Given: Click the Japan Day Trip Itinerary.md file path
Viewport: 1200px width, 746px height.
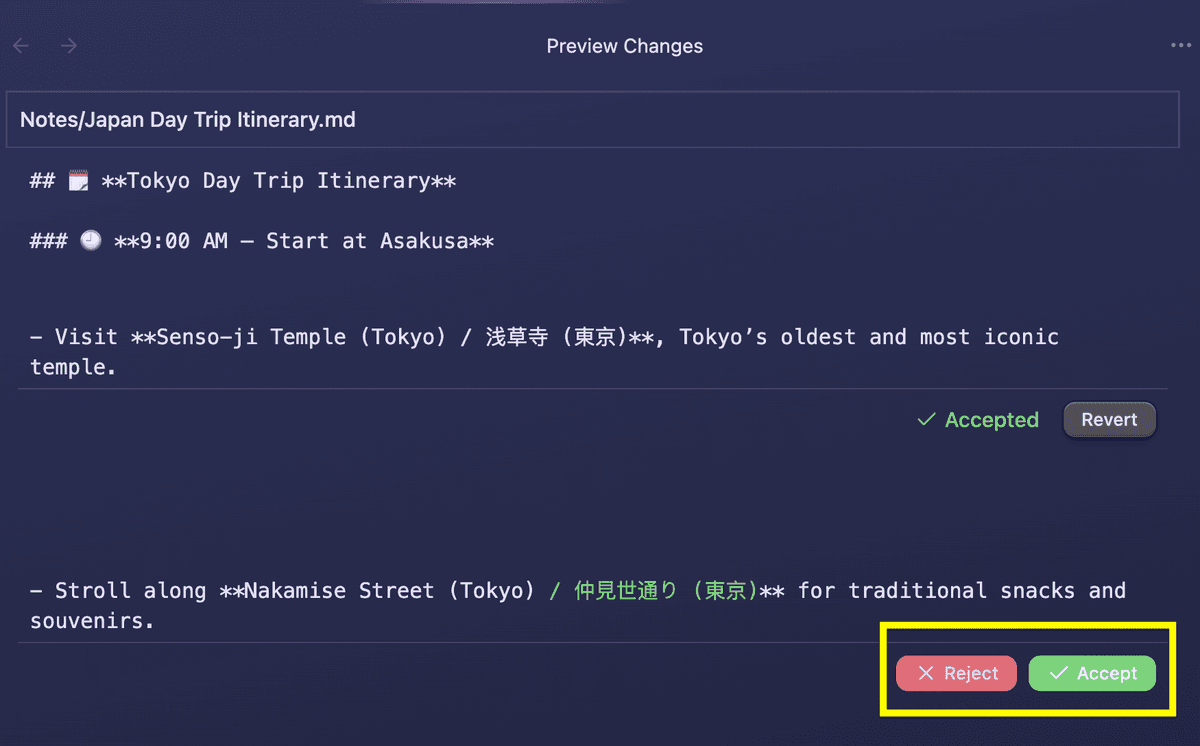Looking at the screenshot, I should tap(188, 120).
